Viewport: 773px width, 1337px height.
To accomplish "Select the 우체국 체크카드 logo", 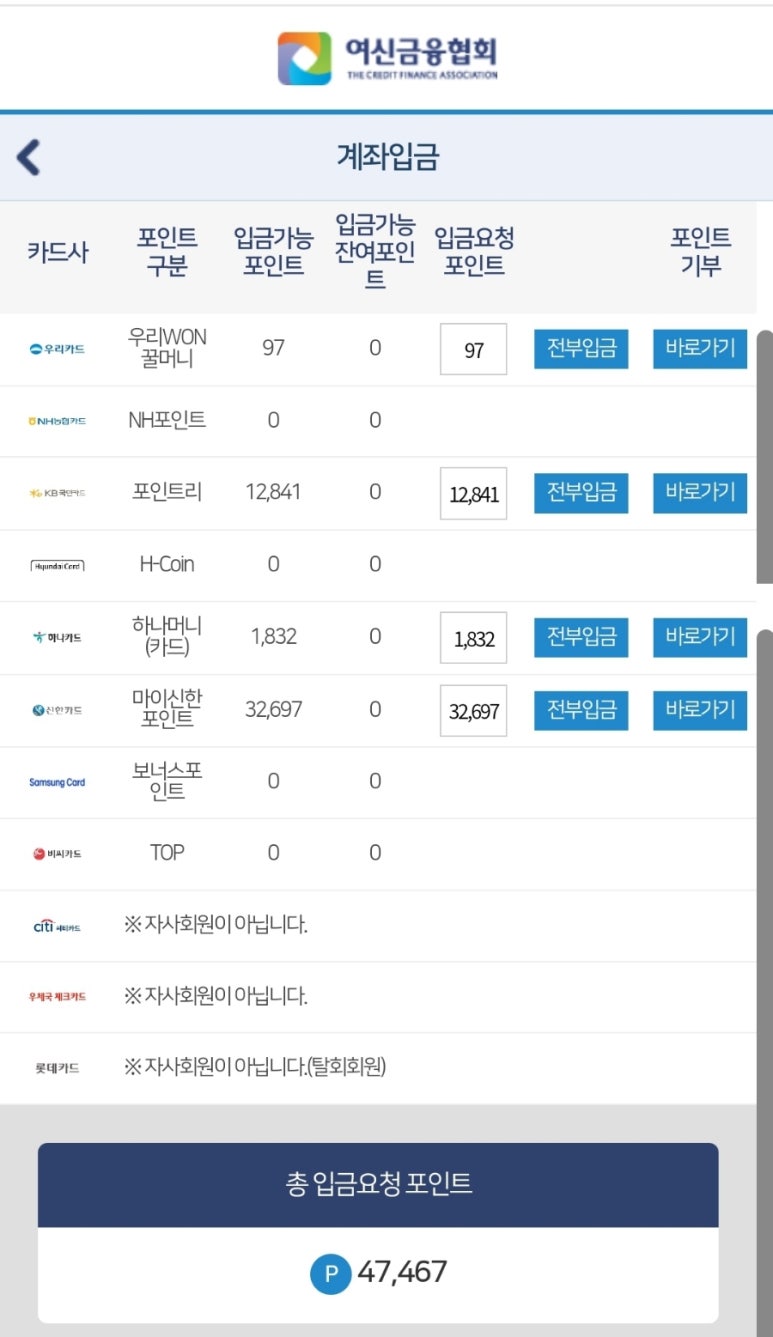I will 57,997.
